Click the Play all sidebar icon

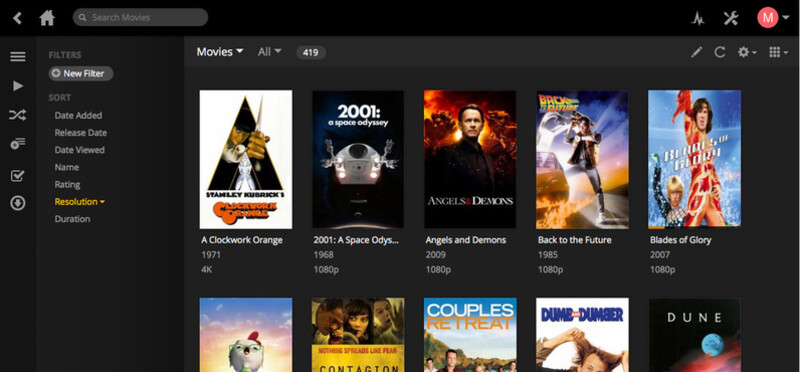click(18, 86)
